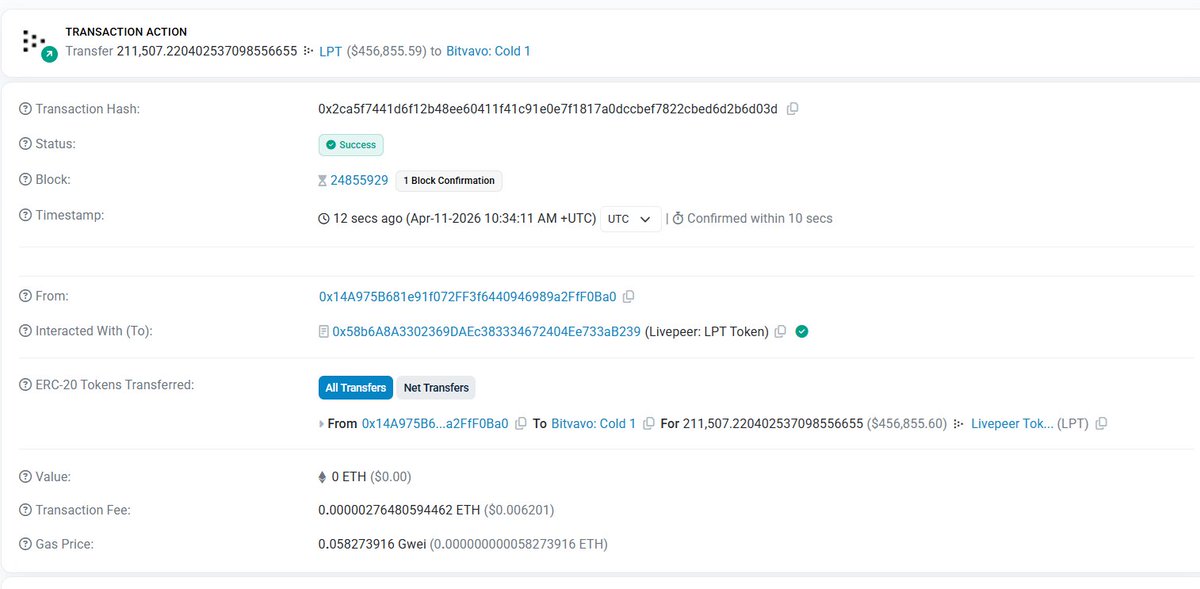Select the All Transfers tab
Screen dimensions: 1200x589
click(355, 387)
